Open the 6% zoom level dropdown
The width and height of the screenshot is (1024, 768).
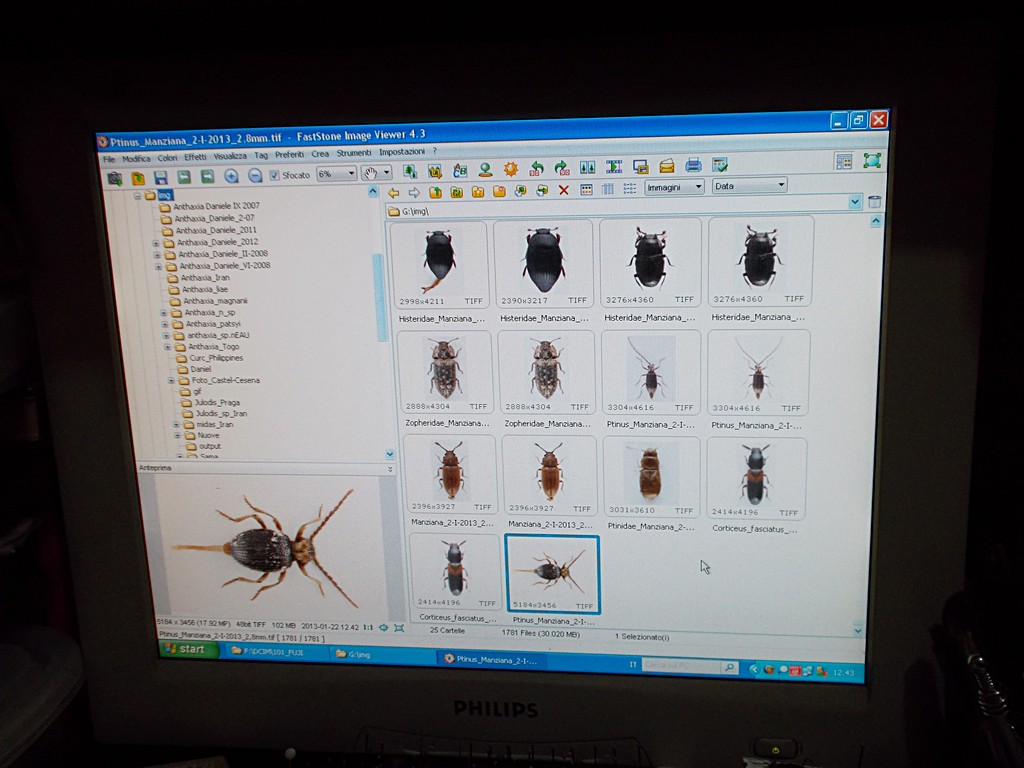[336, 174]
